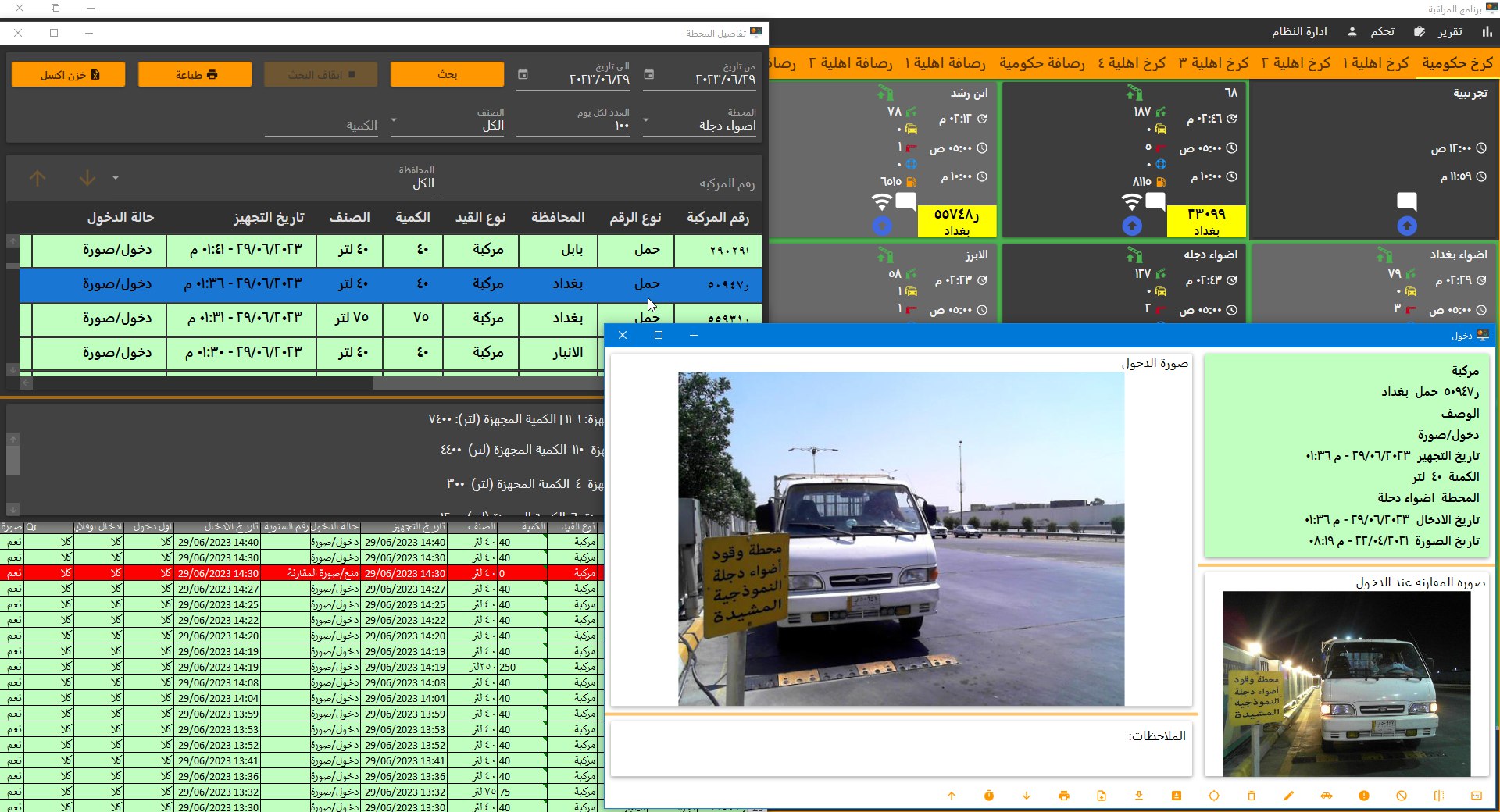Open the المحافظة governorate dropdown
1500x812 pixels.
[x=273, y=178]
